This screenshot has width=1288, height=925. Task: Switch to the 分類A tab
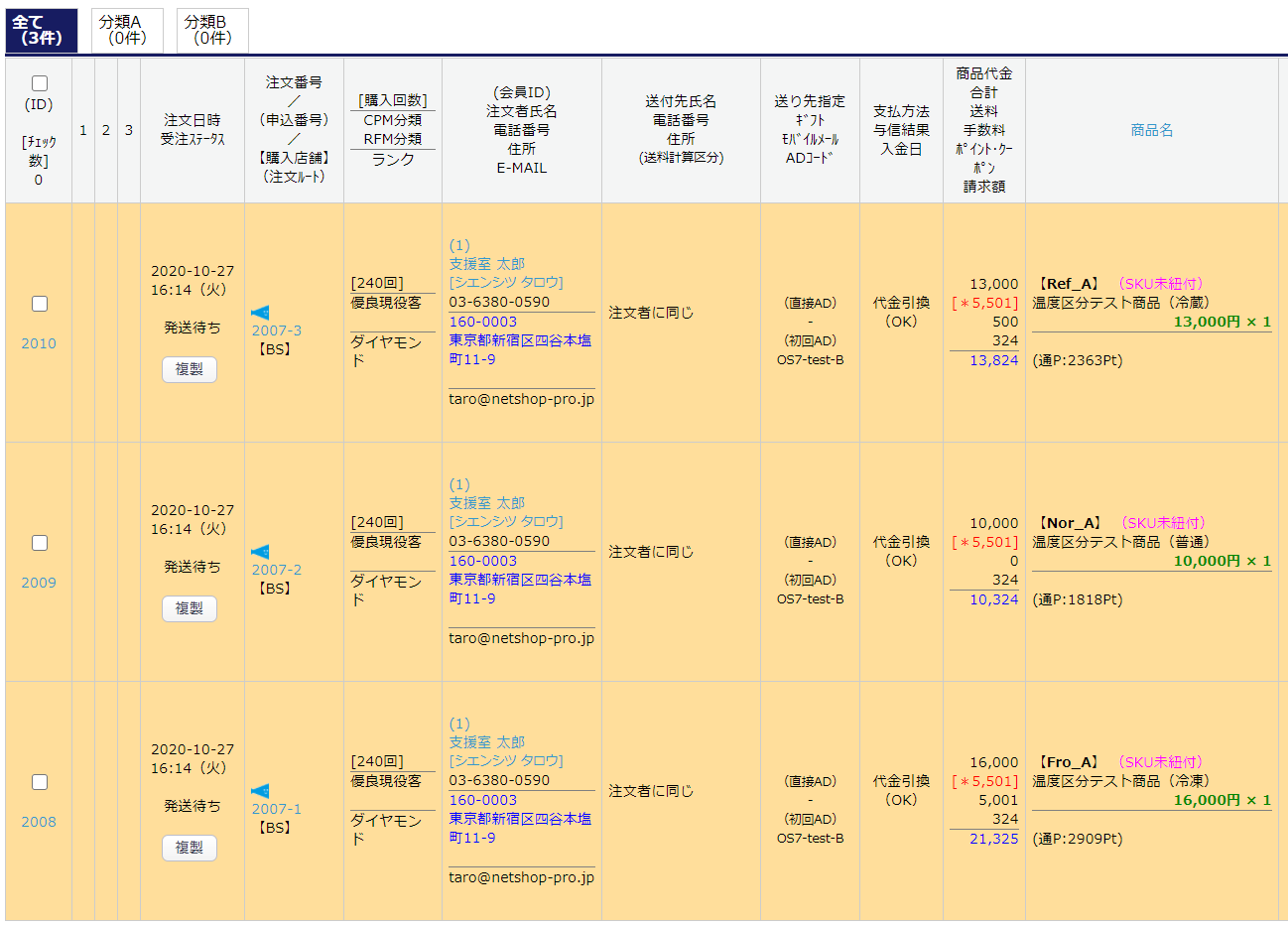coord(127,30)
